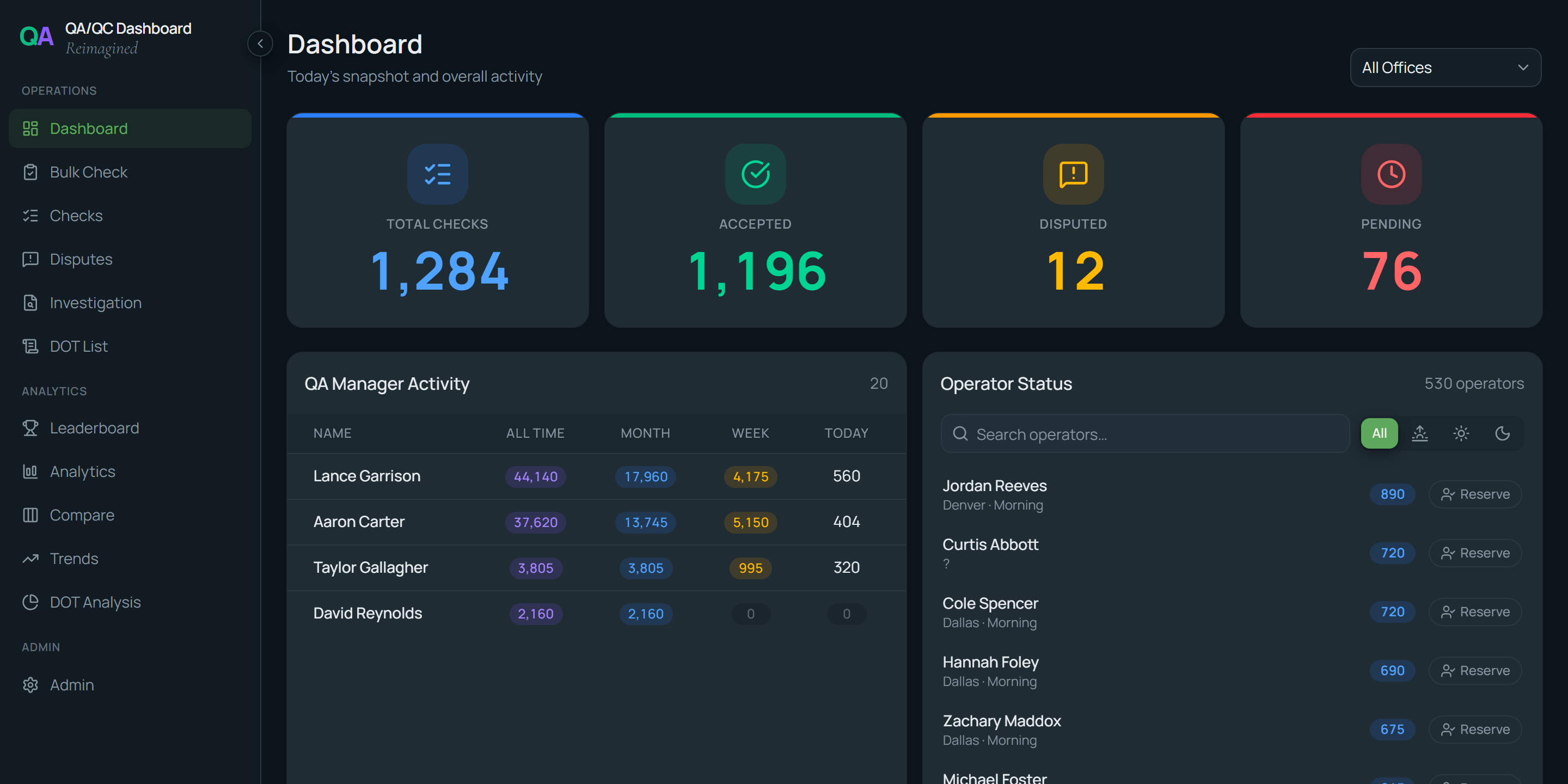Viewport: 1568px width, 784px height.
Task: Filter operators by night moon icon
Action: click(1502, 433)
